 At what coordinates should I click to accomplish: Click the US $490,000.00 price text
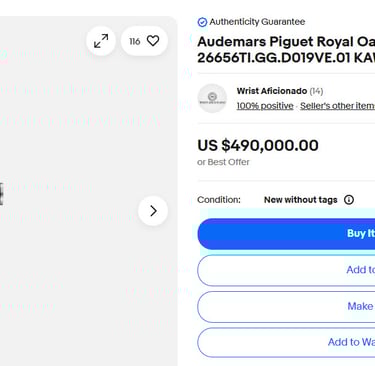click(258, 145)
